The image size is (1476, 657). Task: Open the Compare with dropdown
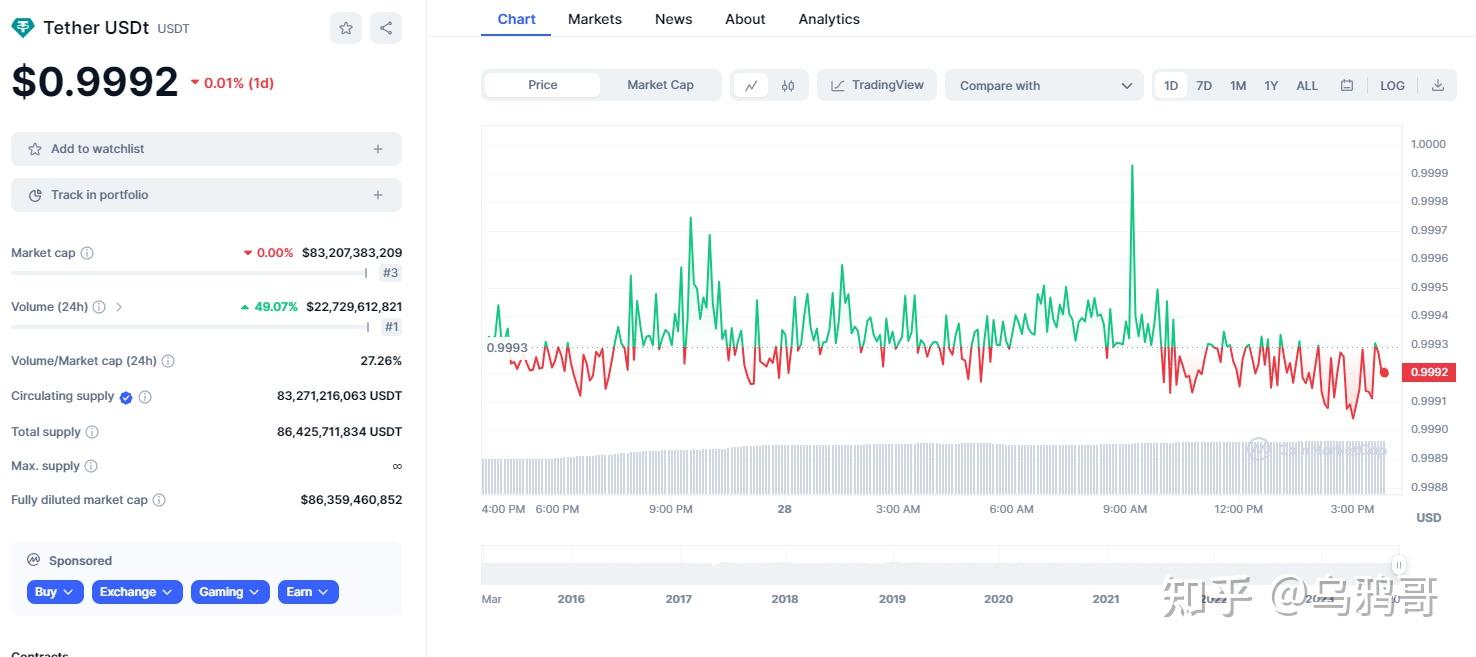click(1044, 86)
